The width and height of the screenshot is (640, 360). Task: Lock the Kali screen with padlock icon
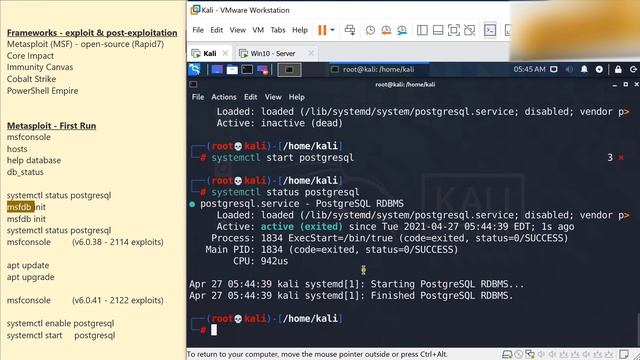pyautogui.click(x=618, y=69)
